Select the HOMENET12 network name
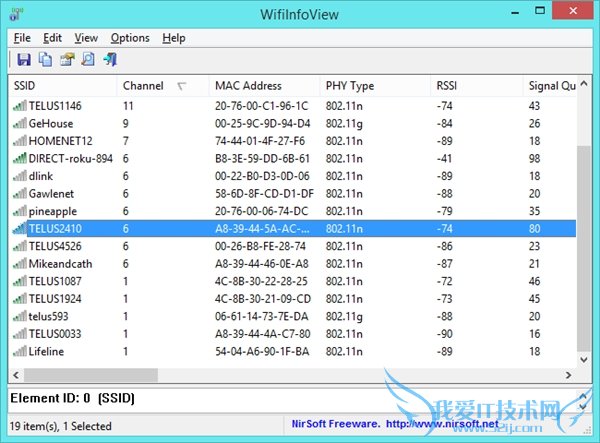 pyautogui.click(x=60, y=141)
